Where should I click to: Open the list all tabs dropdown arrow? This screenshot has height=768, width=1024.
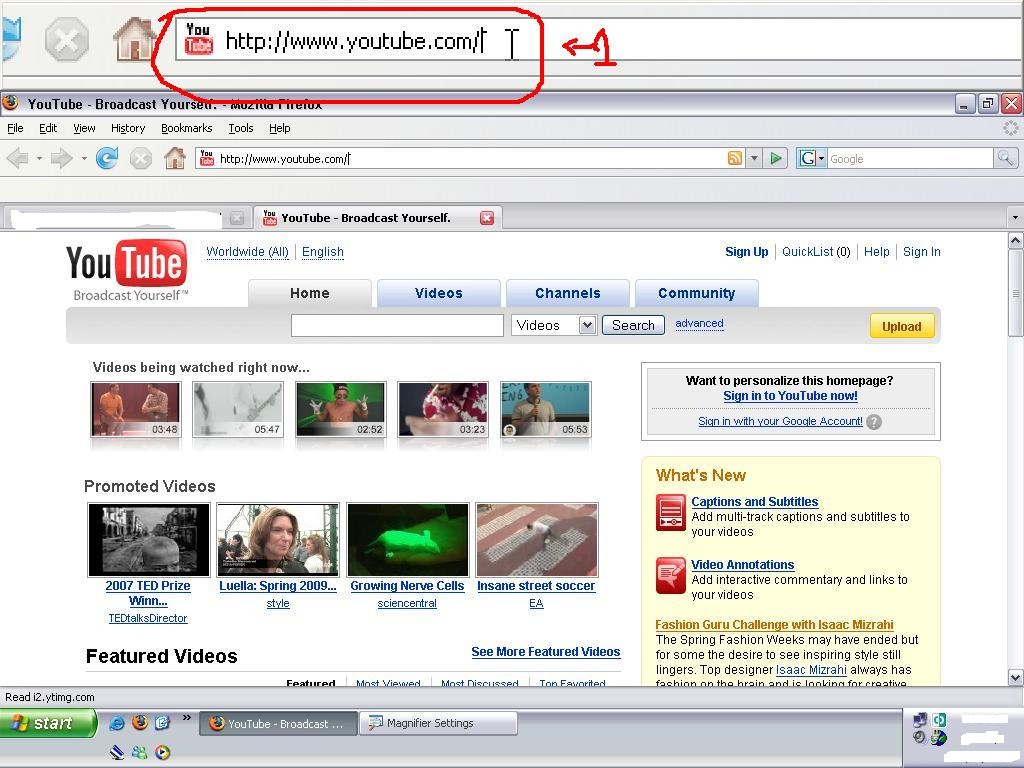click(x=1015, y=217)
